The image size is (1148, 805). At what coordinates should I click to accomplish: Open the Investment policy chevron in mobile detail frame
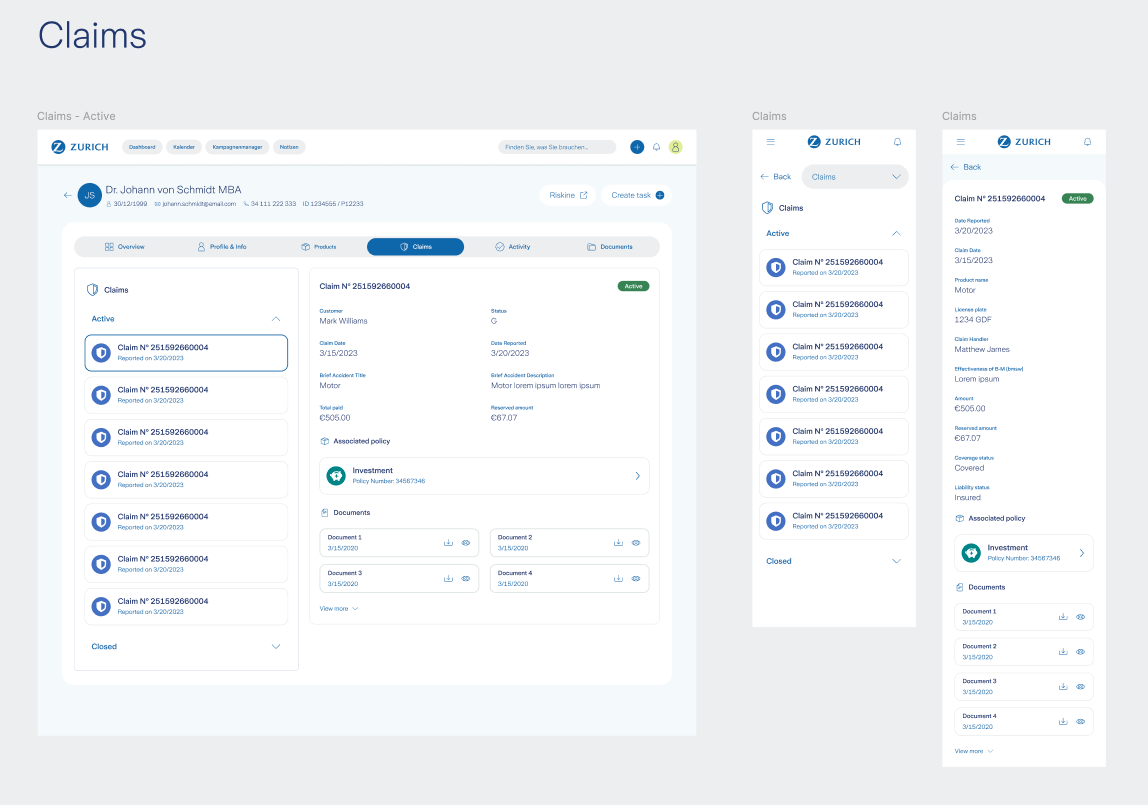[x=1081, y=553]
